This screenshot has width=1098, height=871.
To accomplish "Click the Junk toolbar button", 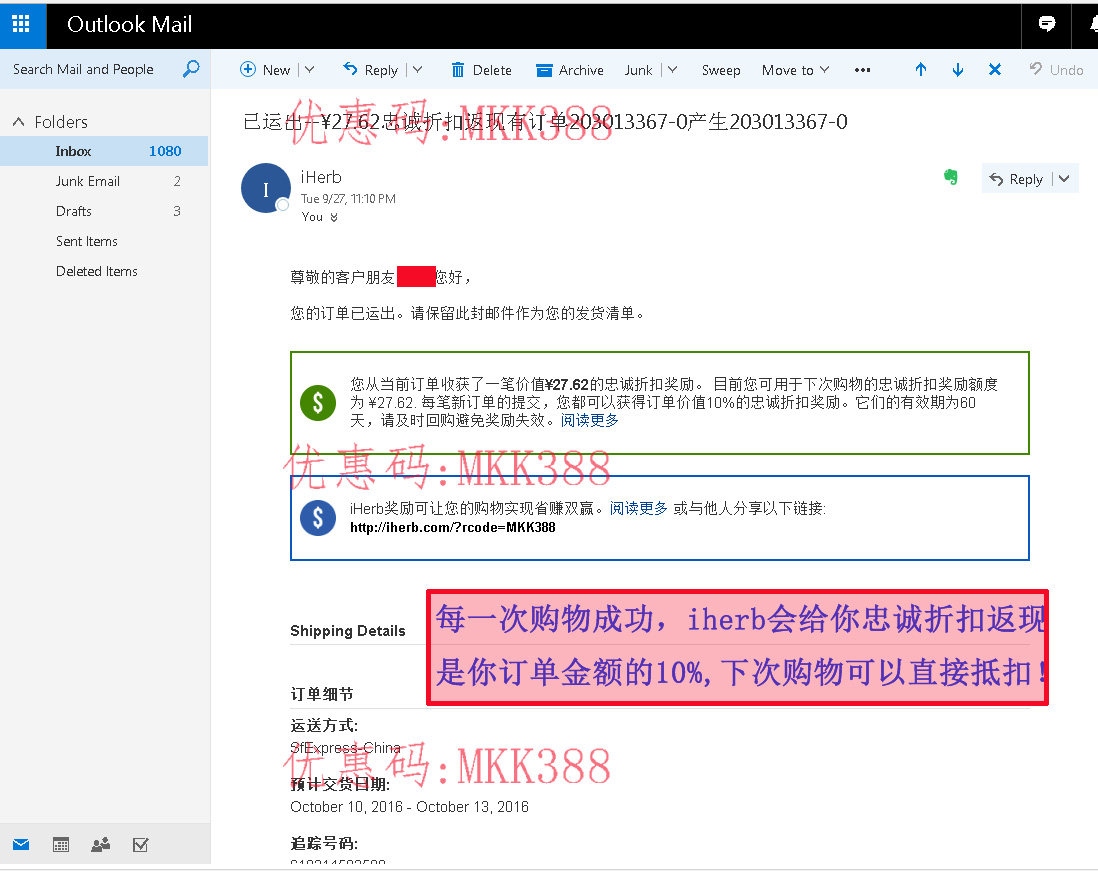I will pos(638,70).
